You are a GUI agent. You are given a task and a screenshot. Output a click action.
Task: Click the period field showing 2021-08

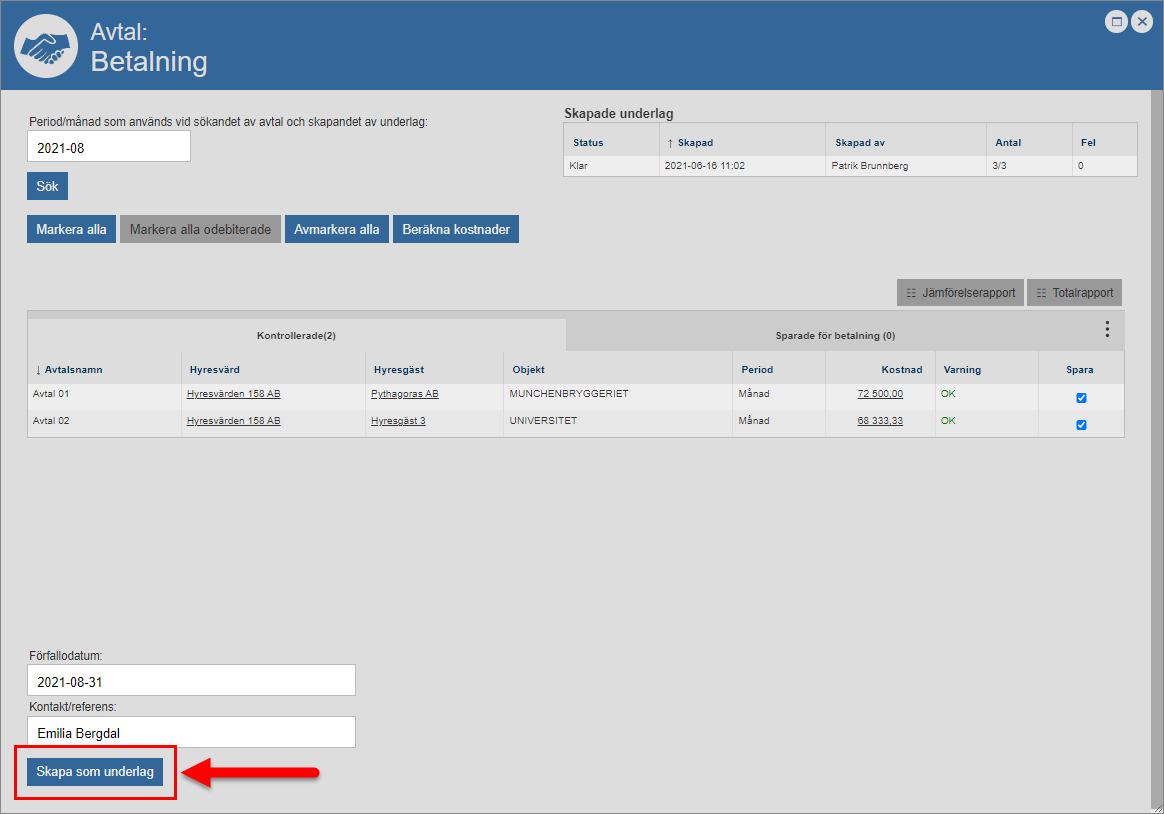point(108,147)
